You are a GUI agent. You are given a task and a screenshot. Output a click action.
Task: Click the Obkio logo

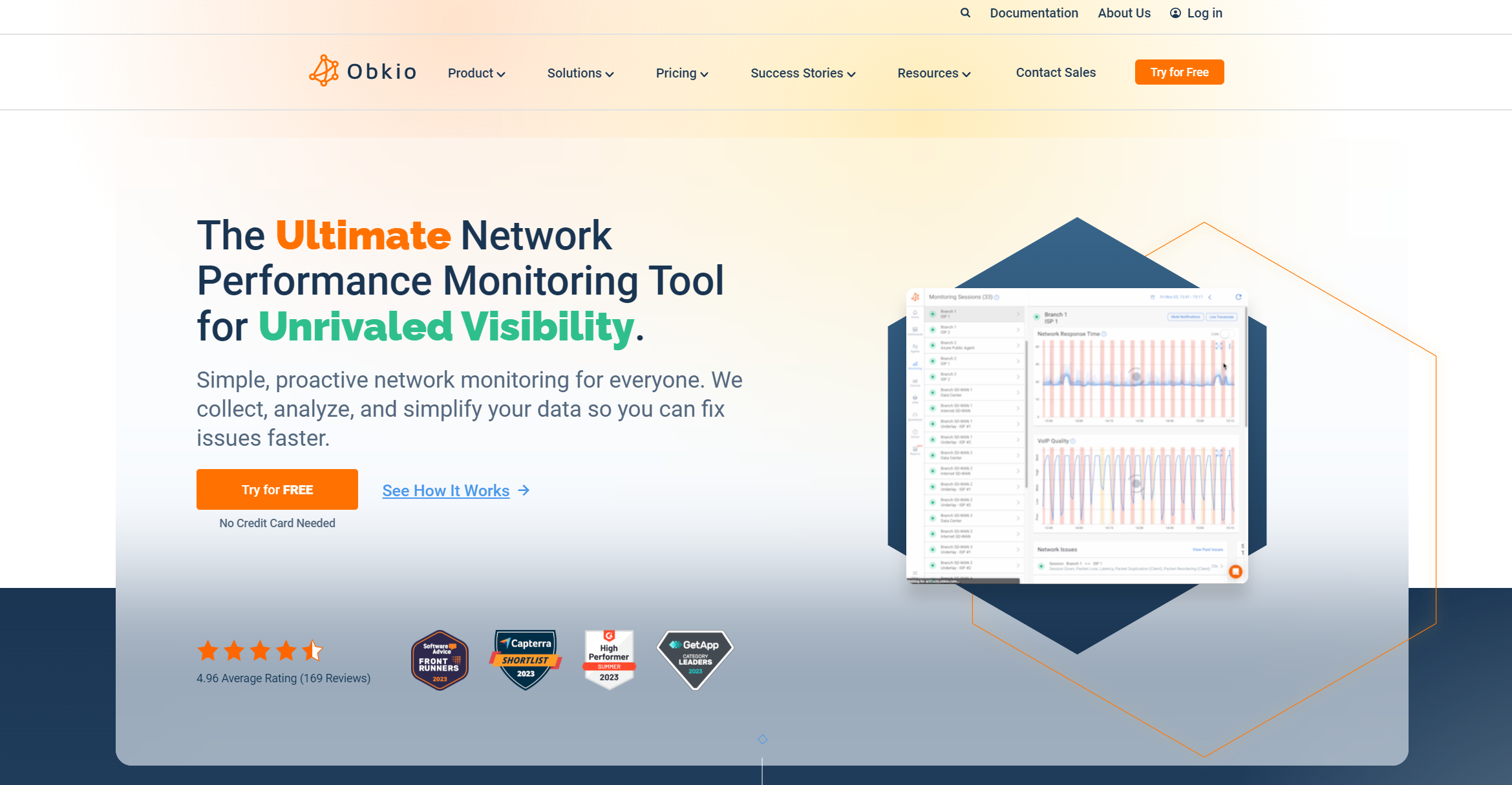(363, 71)
